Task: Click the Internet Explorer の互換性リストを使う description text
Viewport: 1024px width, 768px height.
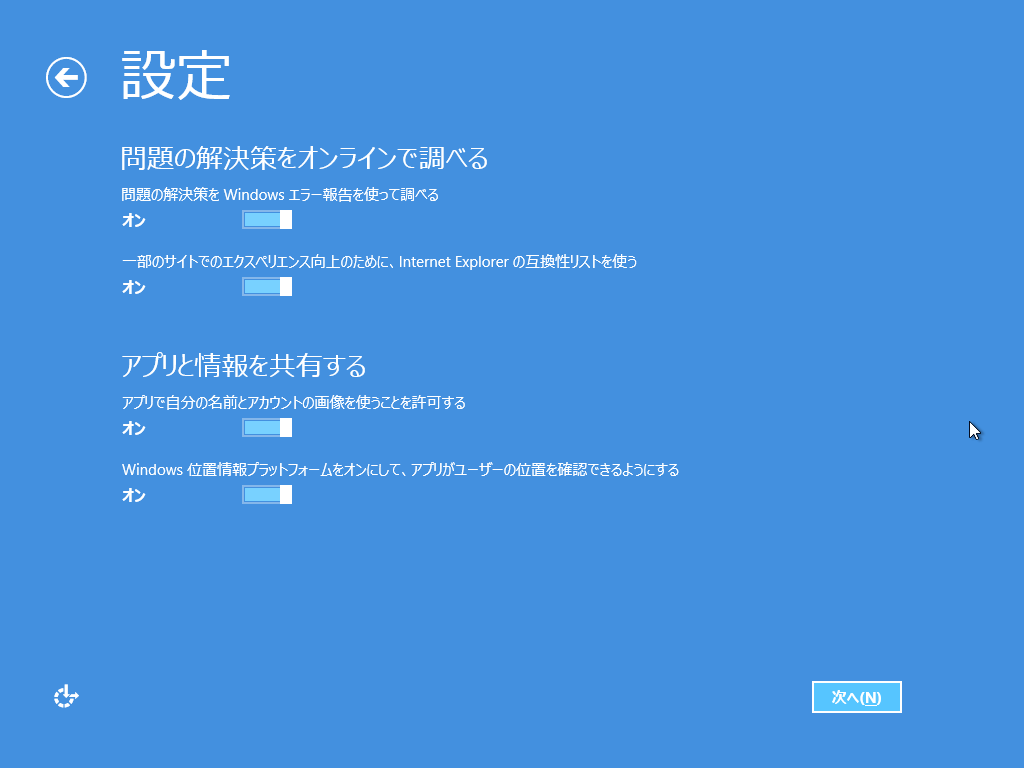Action: [x=379, y=262]
